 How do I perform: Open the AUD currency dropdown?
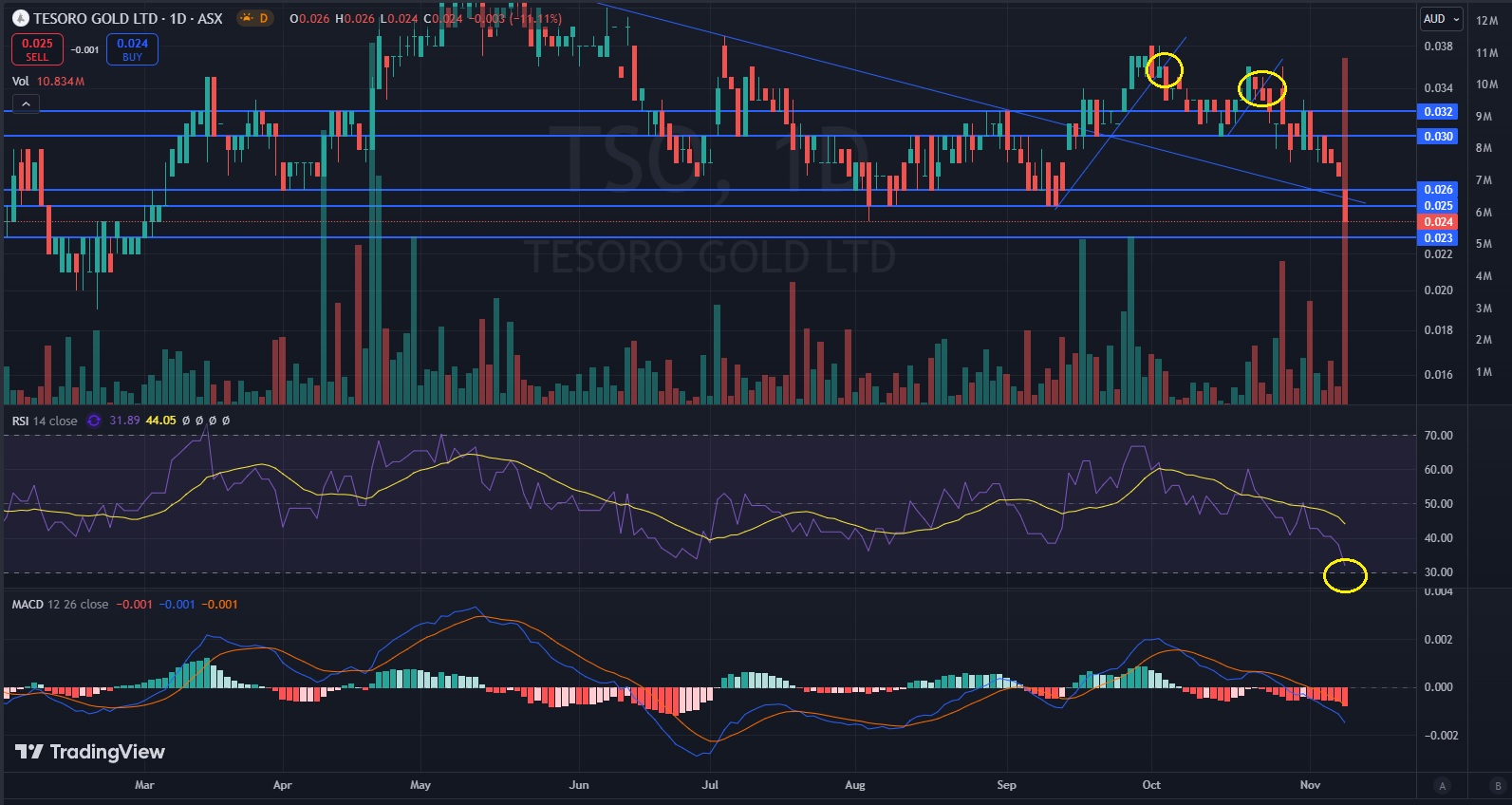tap(1441, 19)
